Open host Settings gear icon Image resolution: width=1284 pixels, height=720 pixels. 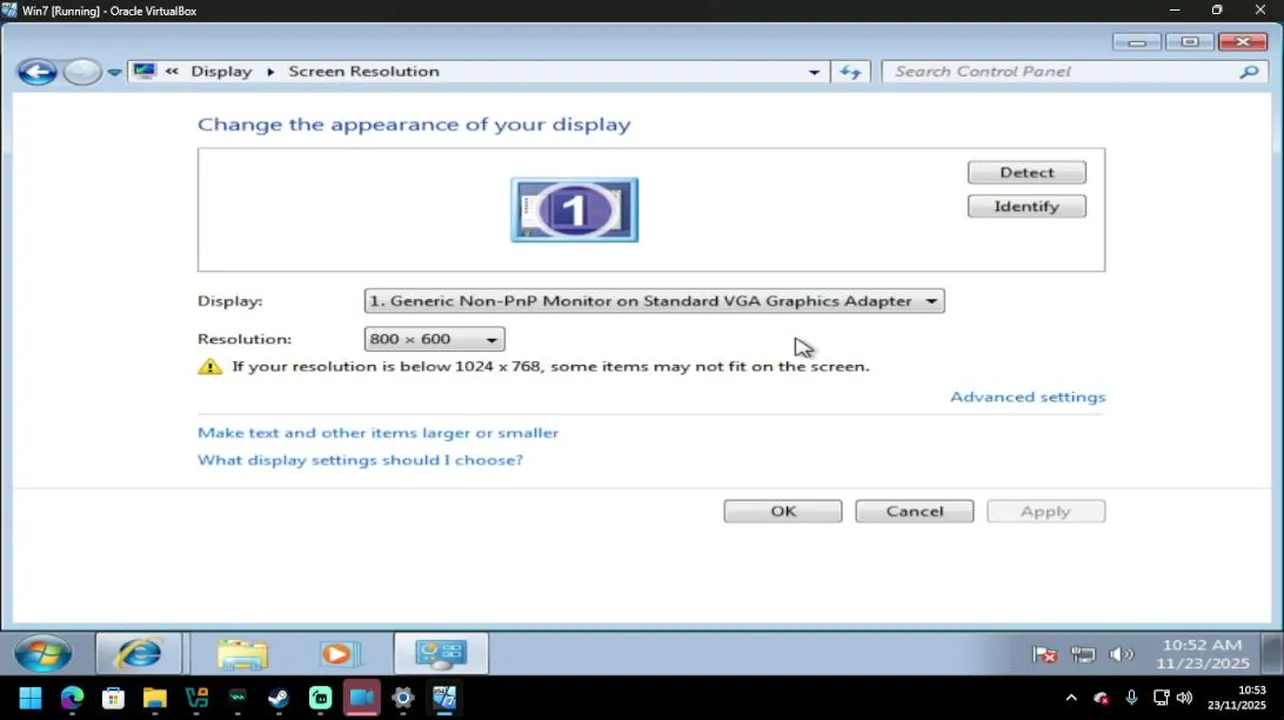click(x=403, y=697)
